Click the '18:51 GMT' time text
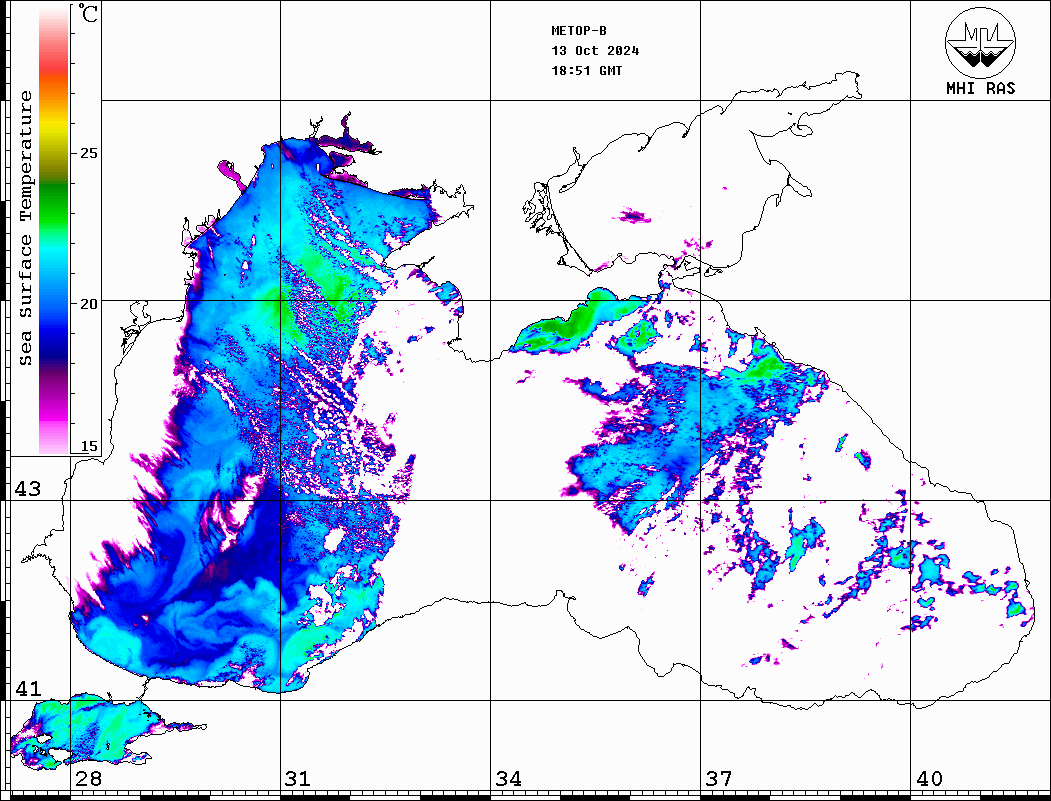This screenshot has width=1051, height=801. click(586, 71)
